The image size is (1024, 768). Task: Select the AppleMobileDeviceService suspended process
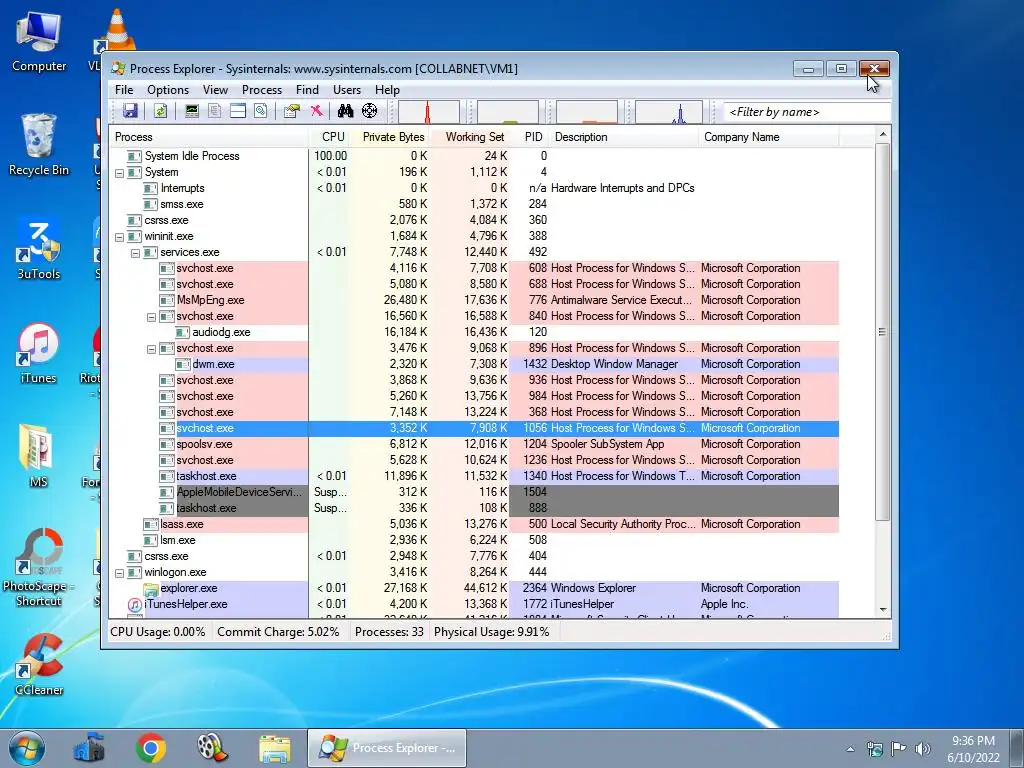click(474, 492)
